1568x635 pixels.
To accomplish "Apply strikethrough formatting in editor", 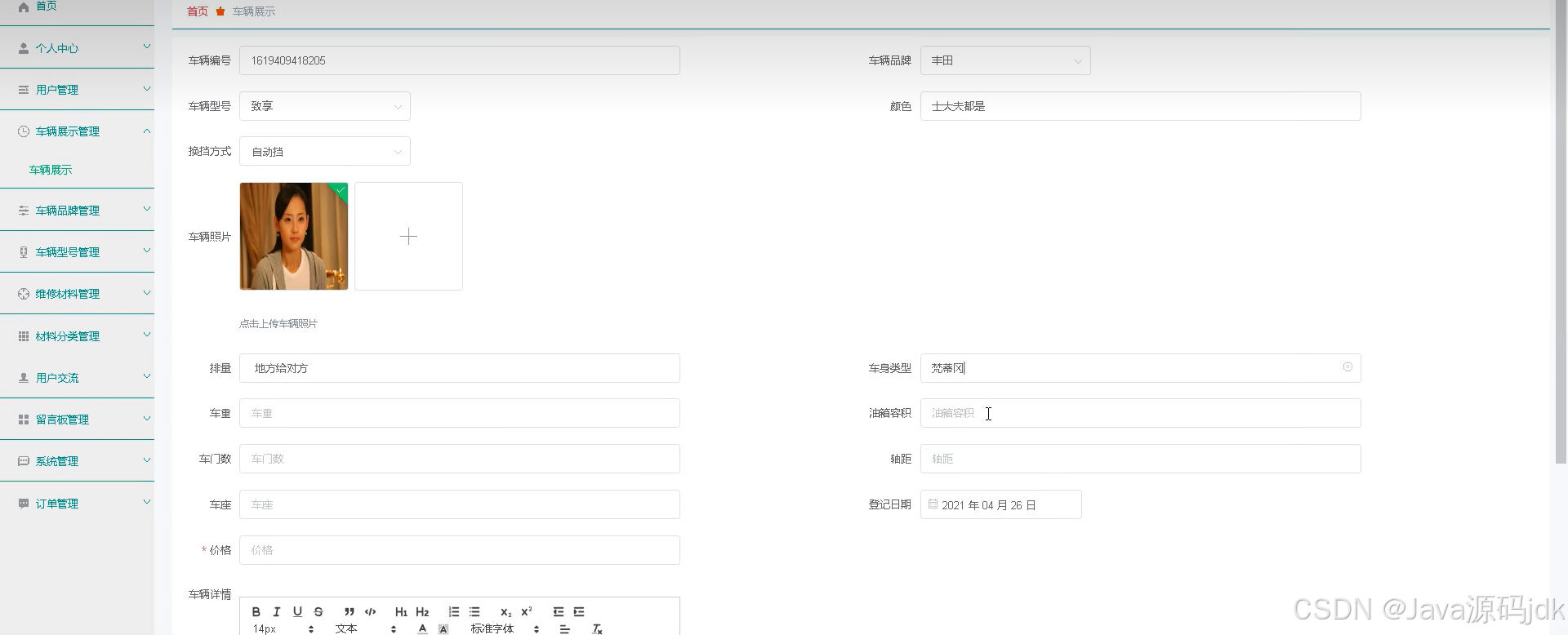I will pyautogui.click(x=318, y=611).
